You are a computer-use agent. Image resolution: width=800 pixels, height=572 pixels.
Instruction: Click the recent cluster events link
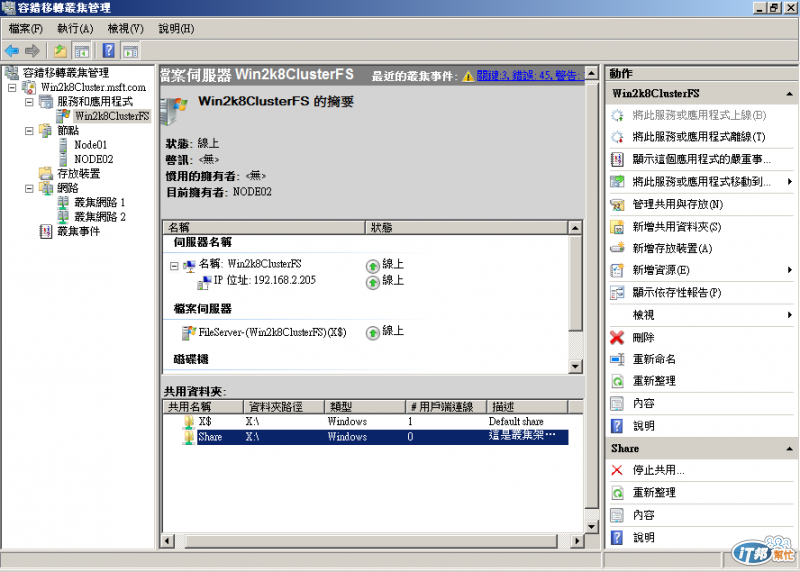coord(530,76)
